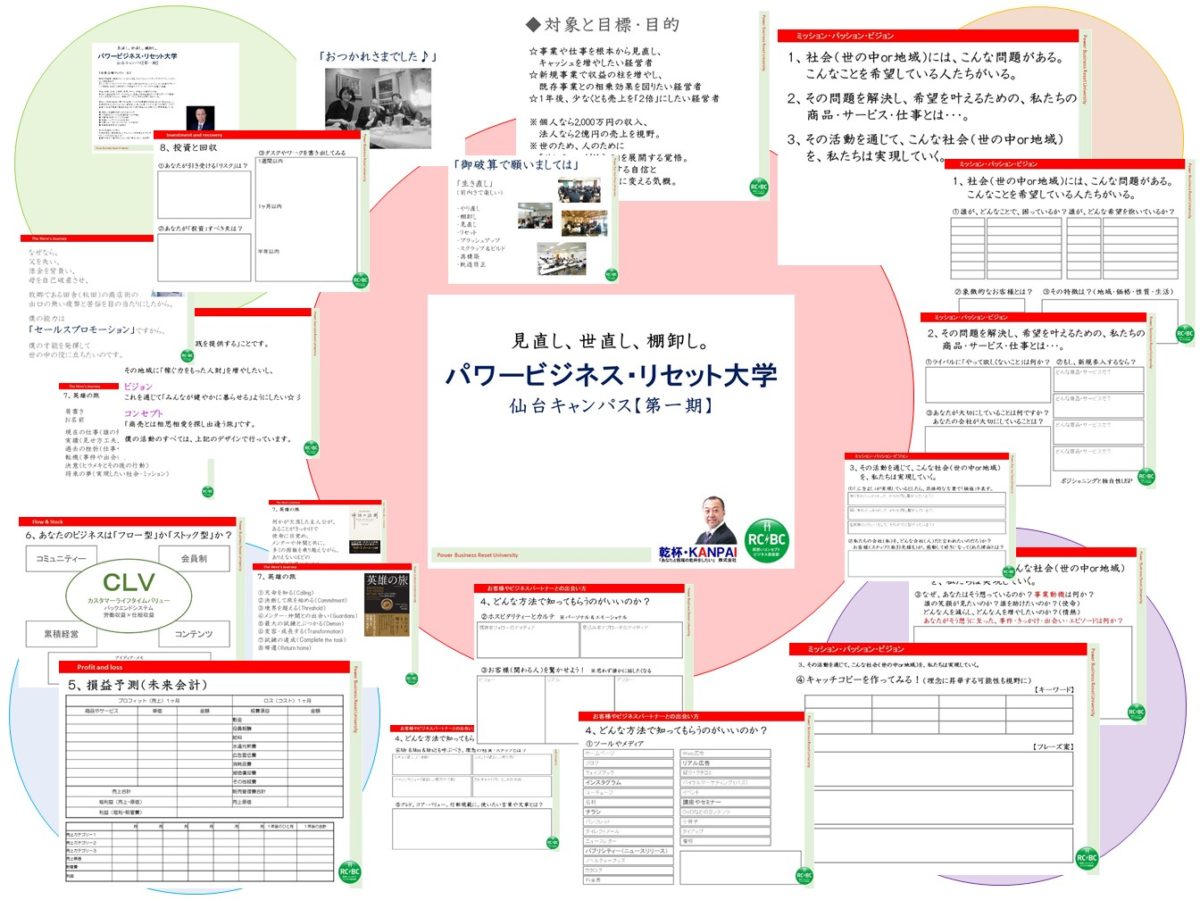Select the small portrait on the top-left flyer
The image size is (1200, 900).
coord(201,118)
